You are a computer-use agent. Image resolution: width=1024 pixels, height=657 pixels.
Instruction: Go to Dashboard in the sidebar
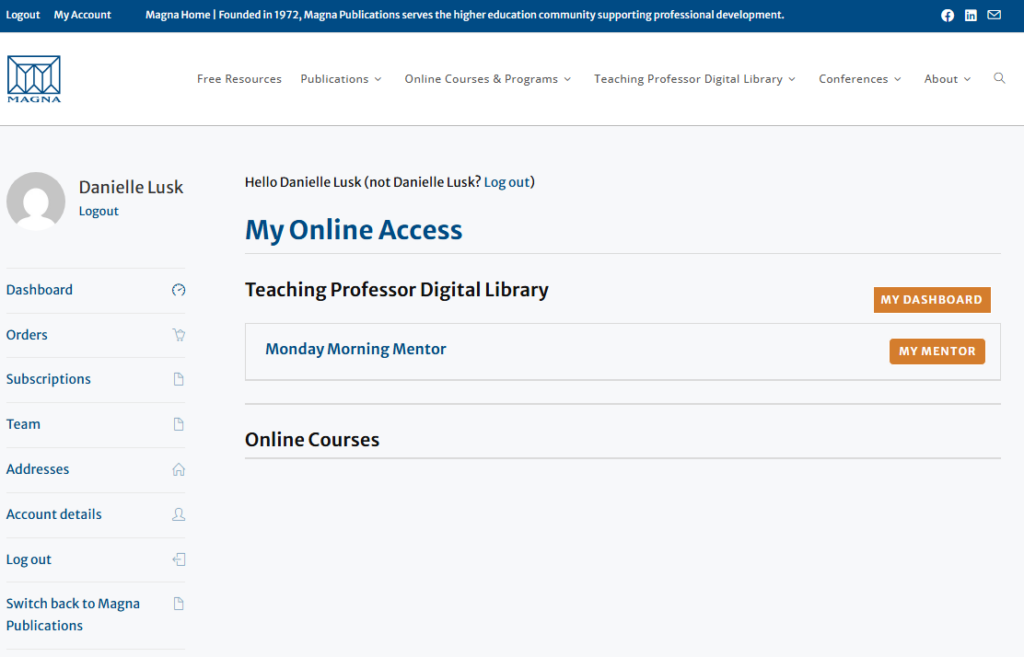(39, 290)
